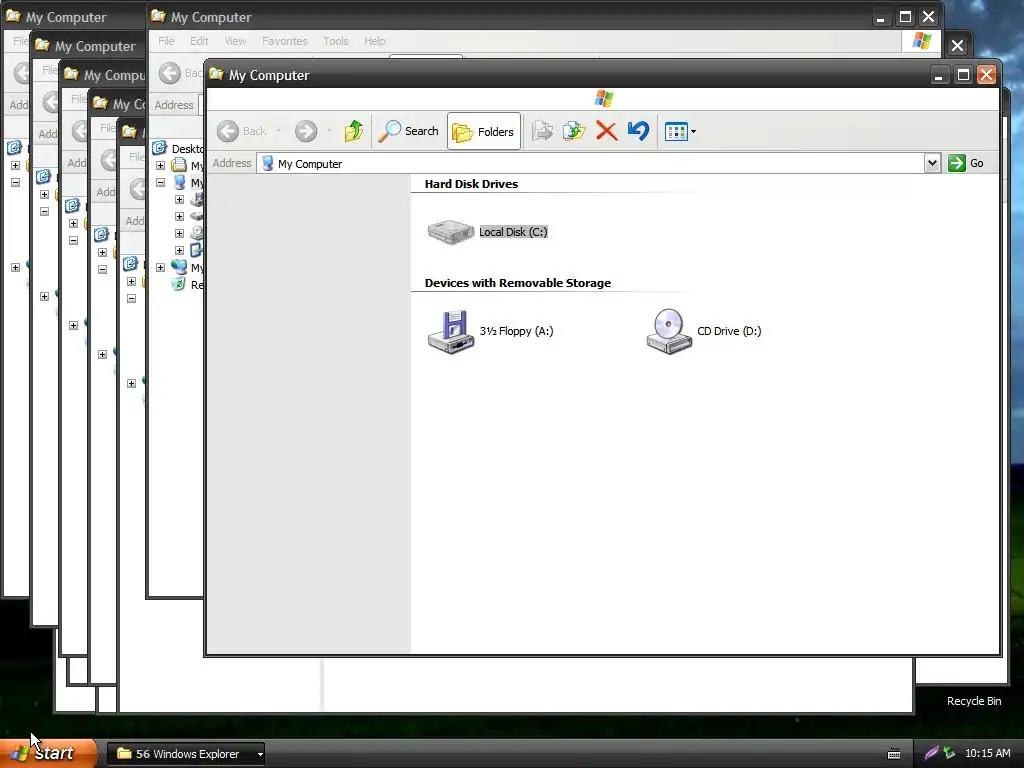
Task: Open the Edit menu in the rear window
Action: tap(199, 41)
